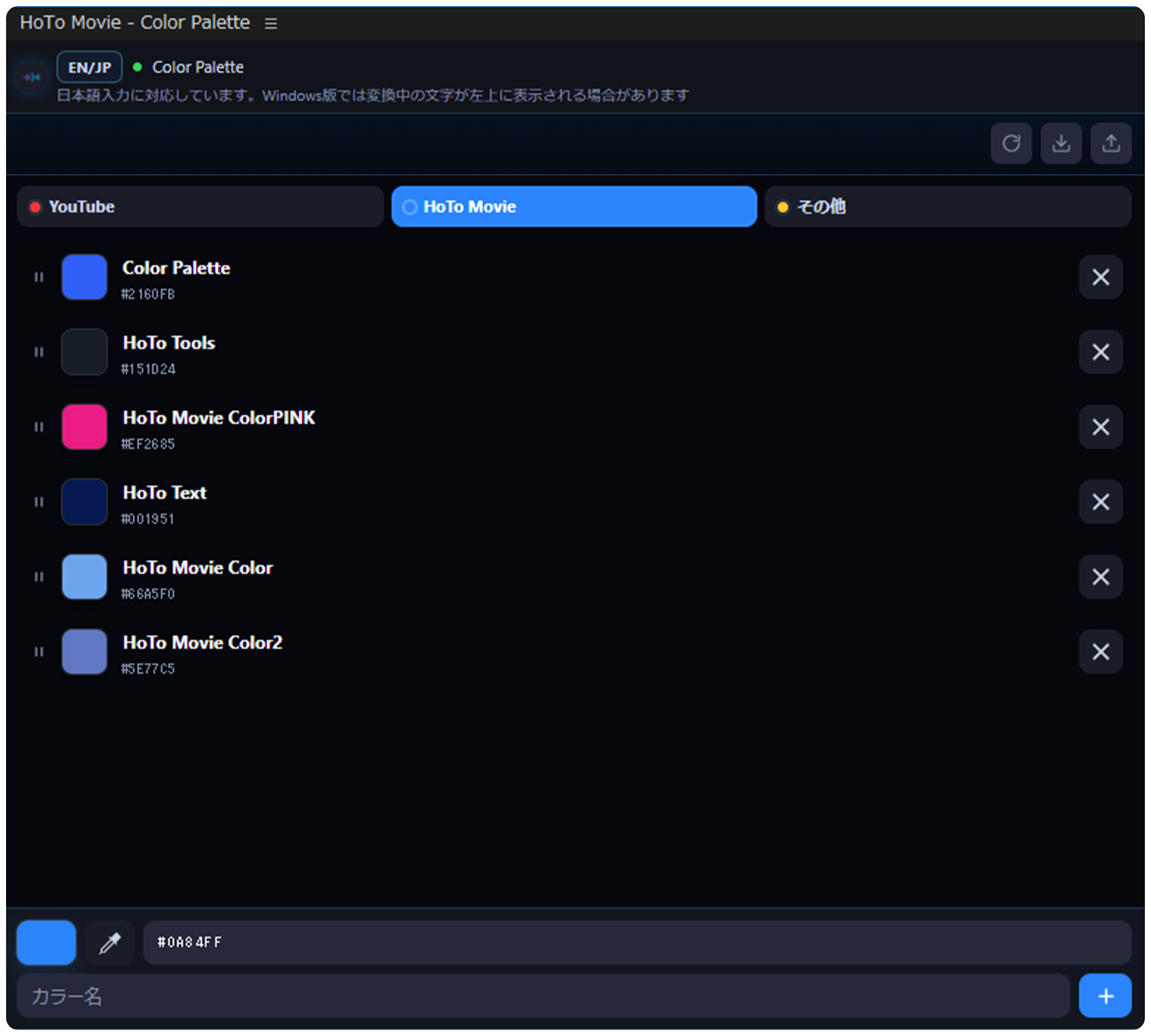Switch to the YouTube tab
The width and height of the screenshot is (1151, 1036).
pyautogui.click(x=200, y=207)
